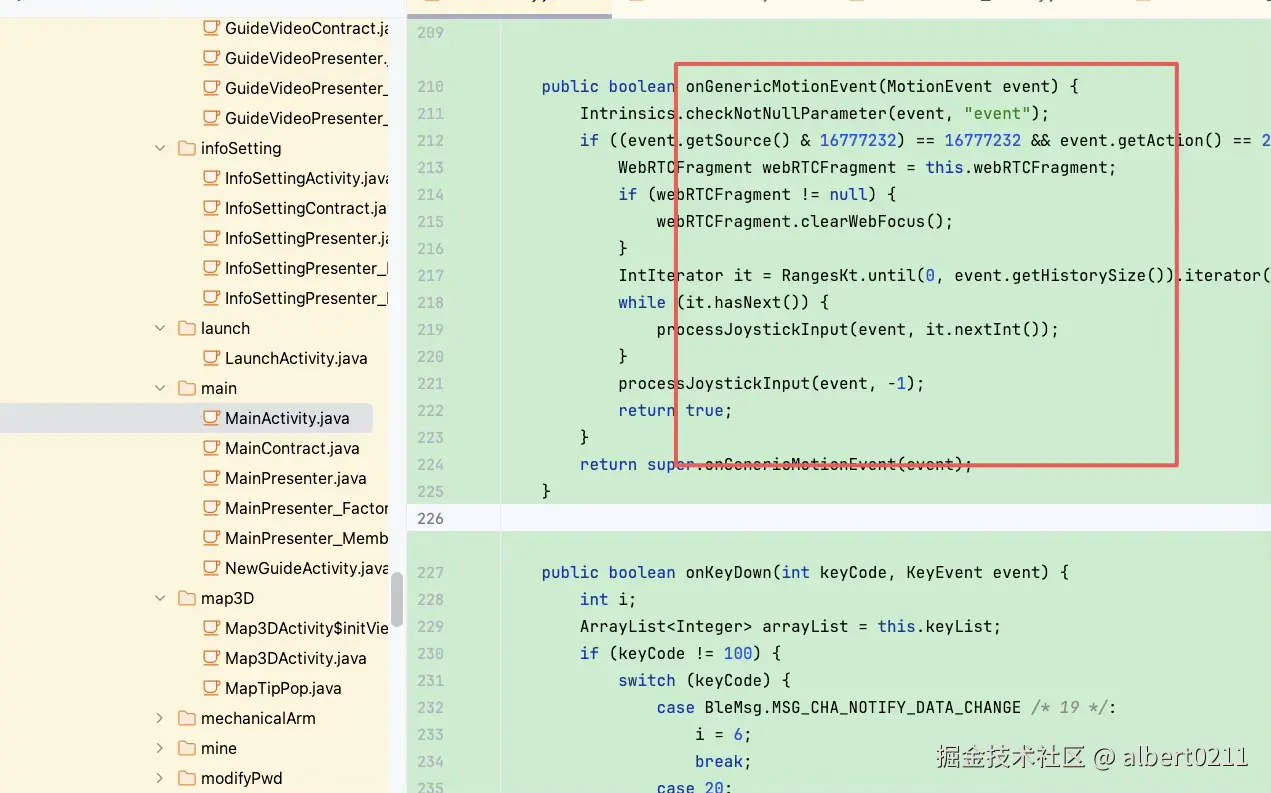Open GuideVideoPresenter. file without underscore
The height and width of the screenshot is (793, 1271).
click(x=306, y=58)
